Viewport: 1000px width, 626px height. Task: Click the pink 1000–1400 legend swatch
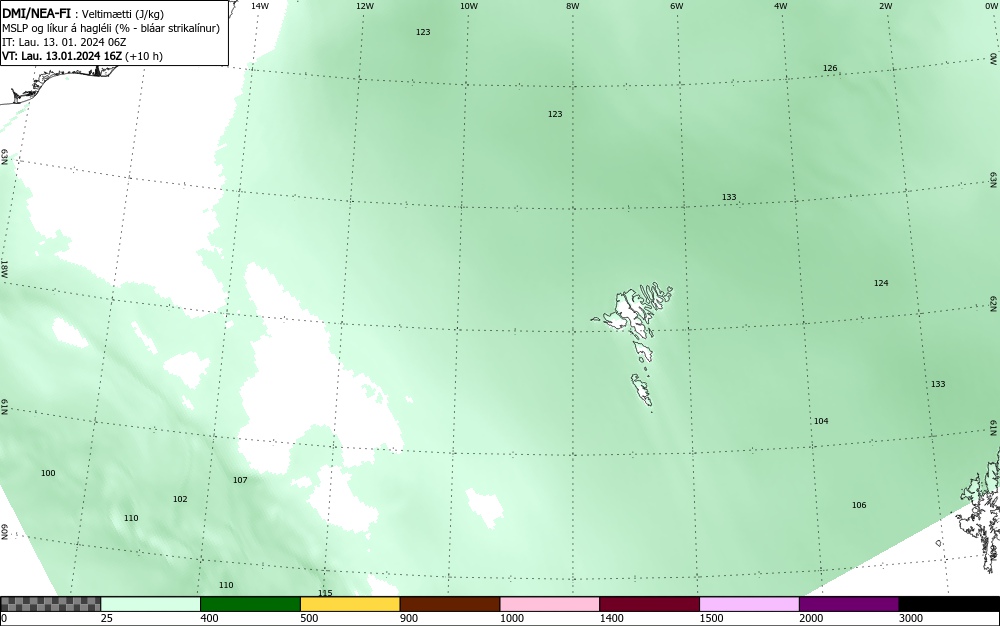click(x=550, y=604)
